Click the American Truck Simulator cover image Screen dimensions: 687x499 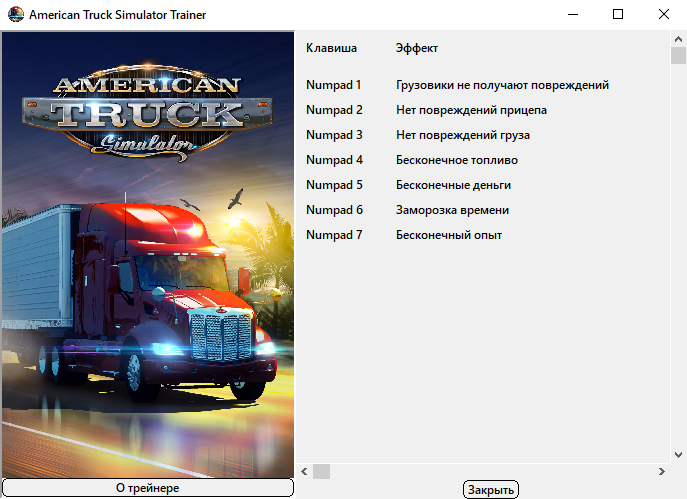point(148,255)
